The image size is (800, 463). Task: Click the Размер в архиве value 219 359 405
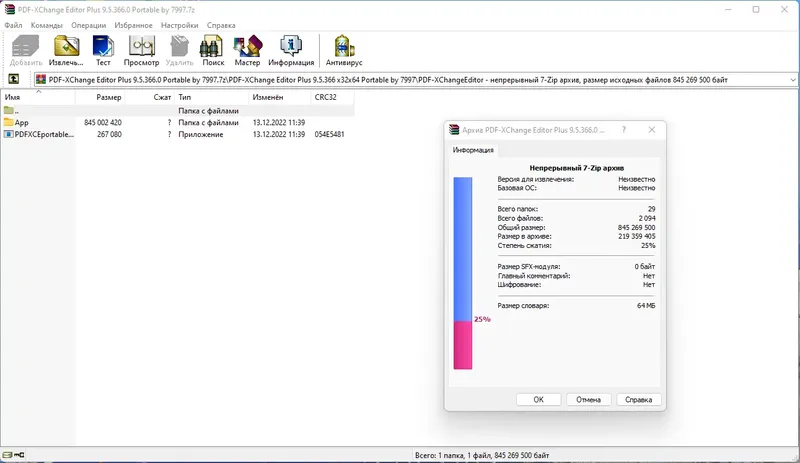click(636, 236)
